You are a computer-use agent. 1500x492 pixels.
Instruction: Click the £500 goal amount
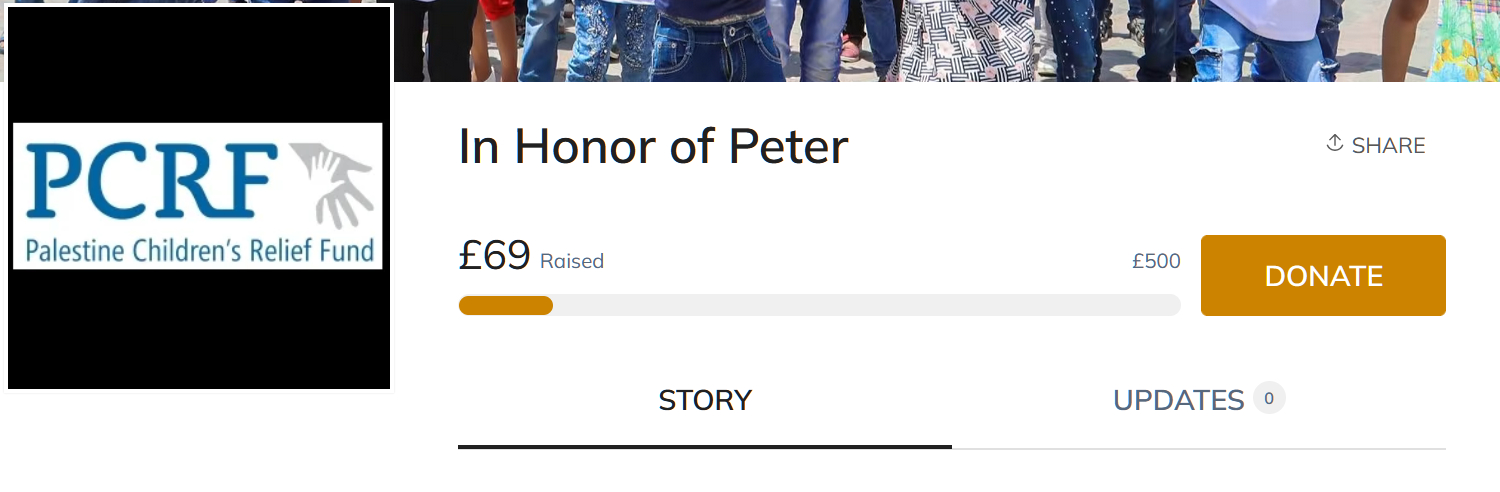click(x=1156, y=261)
